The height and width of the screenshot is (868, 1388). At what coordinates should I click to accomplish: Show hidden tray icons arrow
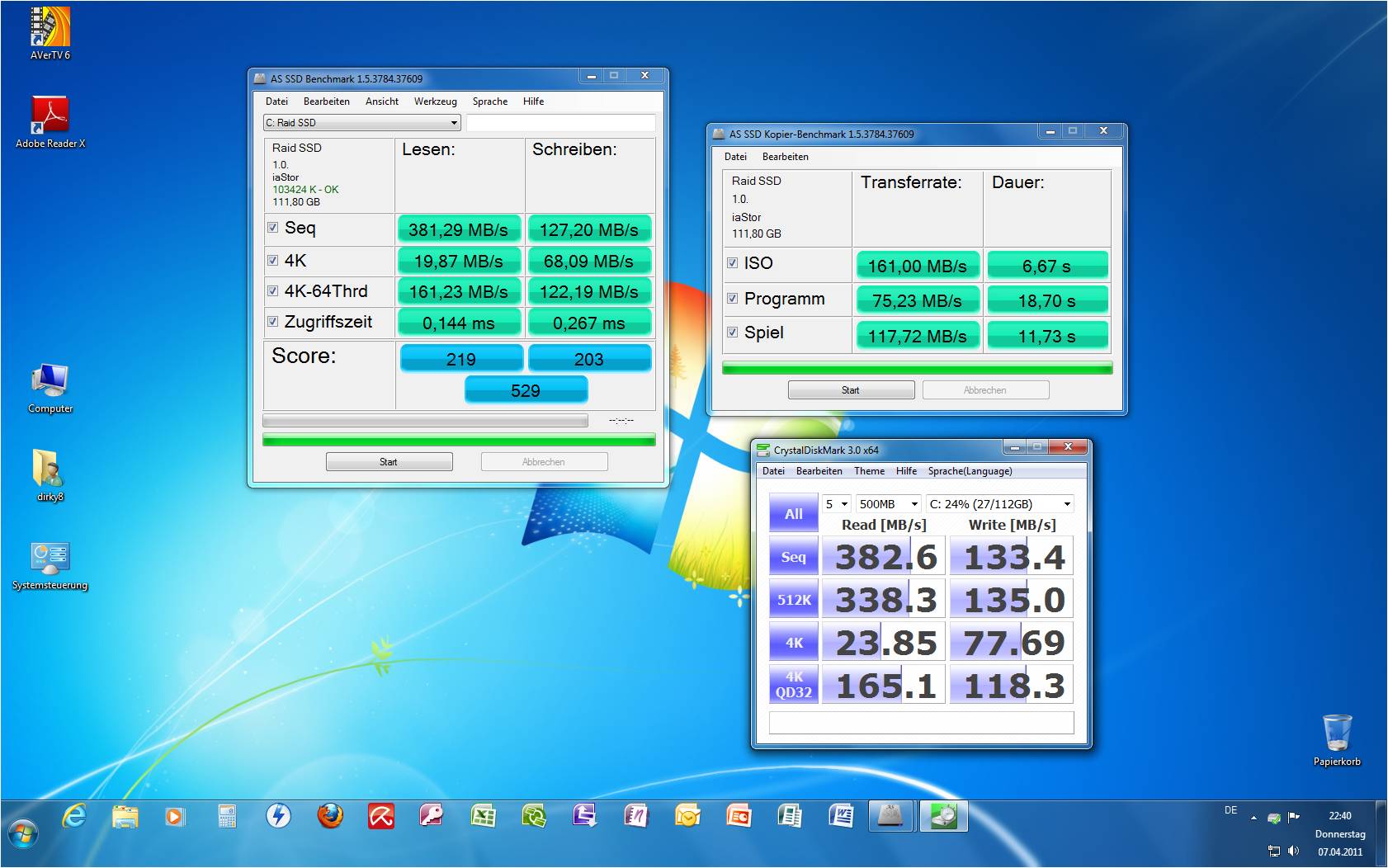(1253, 818)
